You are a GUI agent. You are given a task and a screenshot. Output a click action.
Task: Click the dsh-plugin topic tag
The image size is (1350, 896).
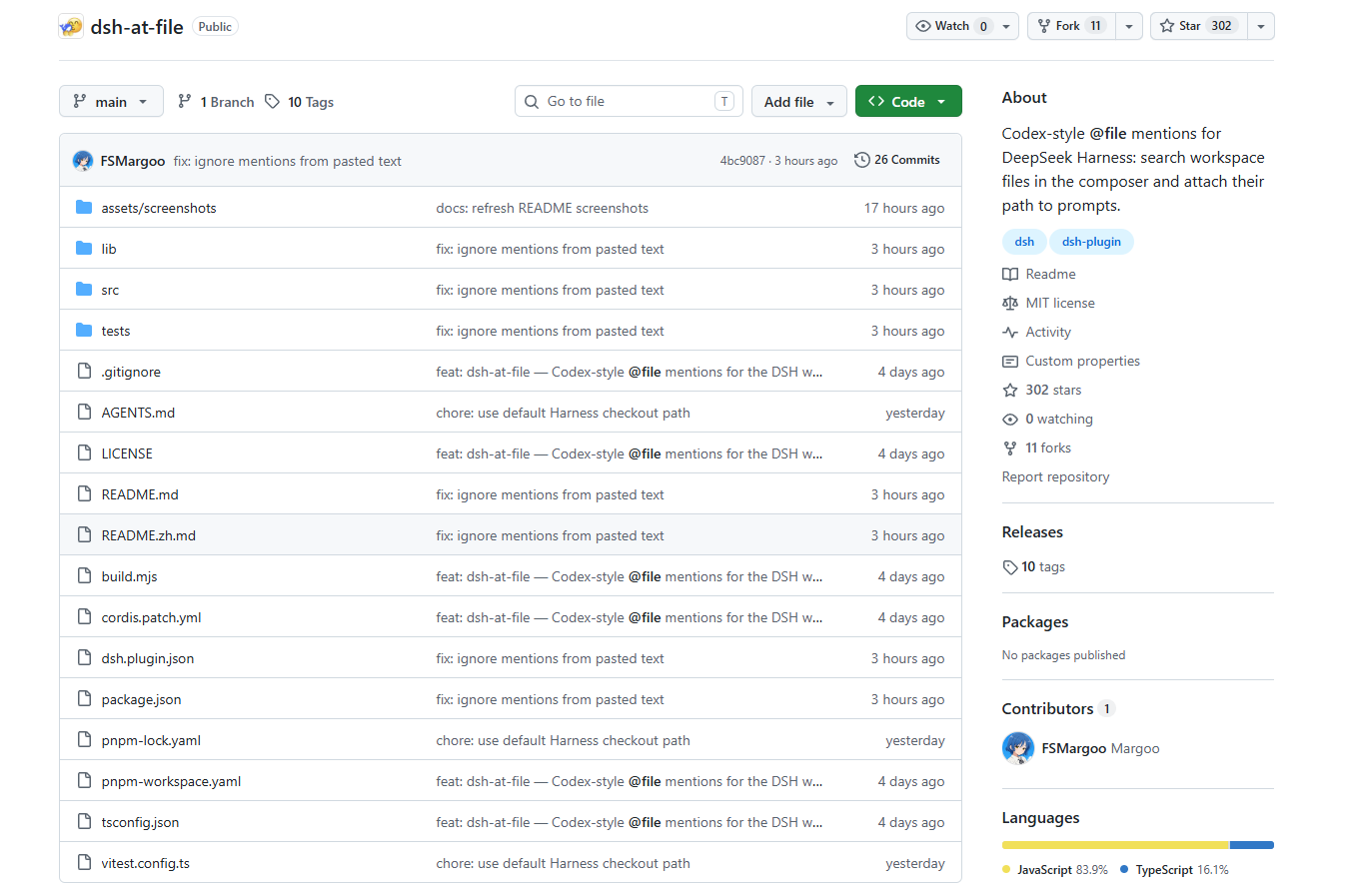point(1091,242)
